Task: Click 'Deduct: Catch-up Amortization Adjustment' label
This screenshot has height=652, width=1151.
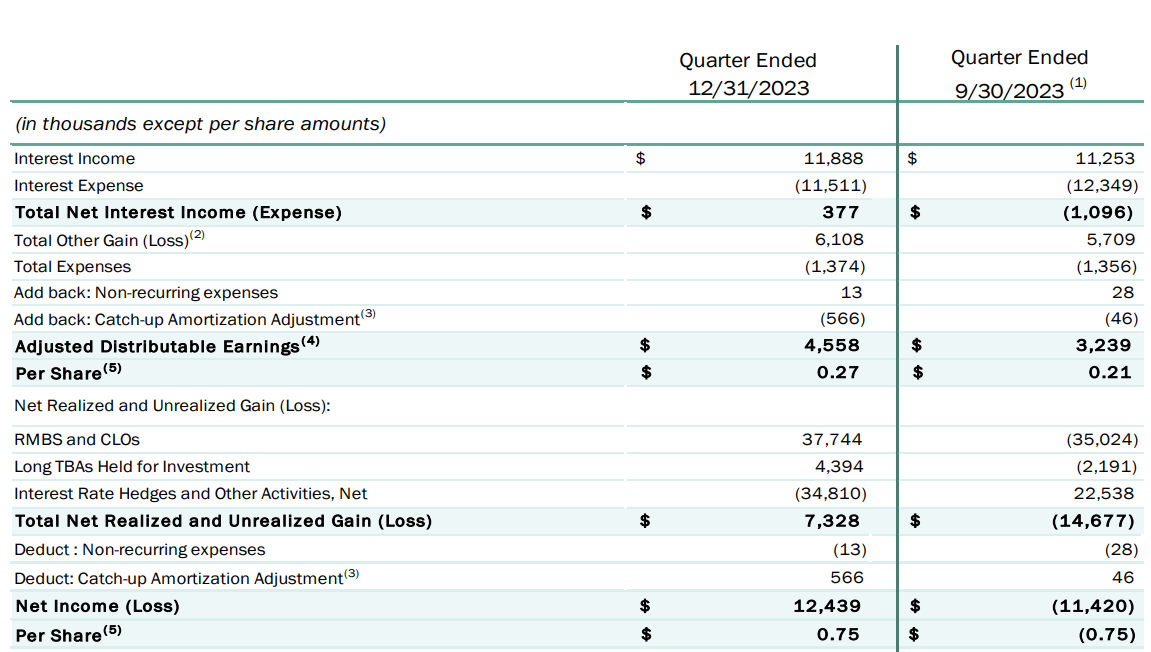Action: pyautogui.click(x=186, y=578)
